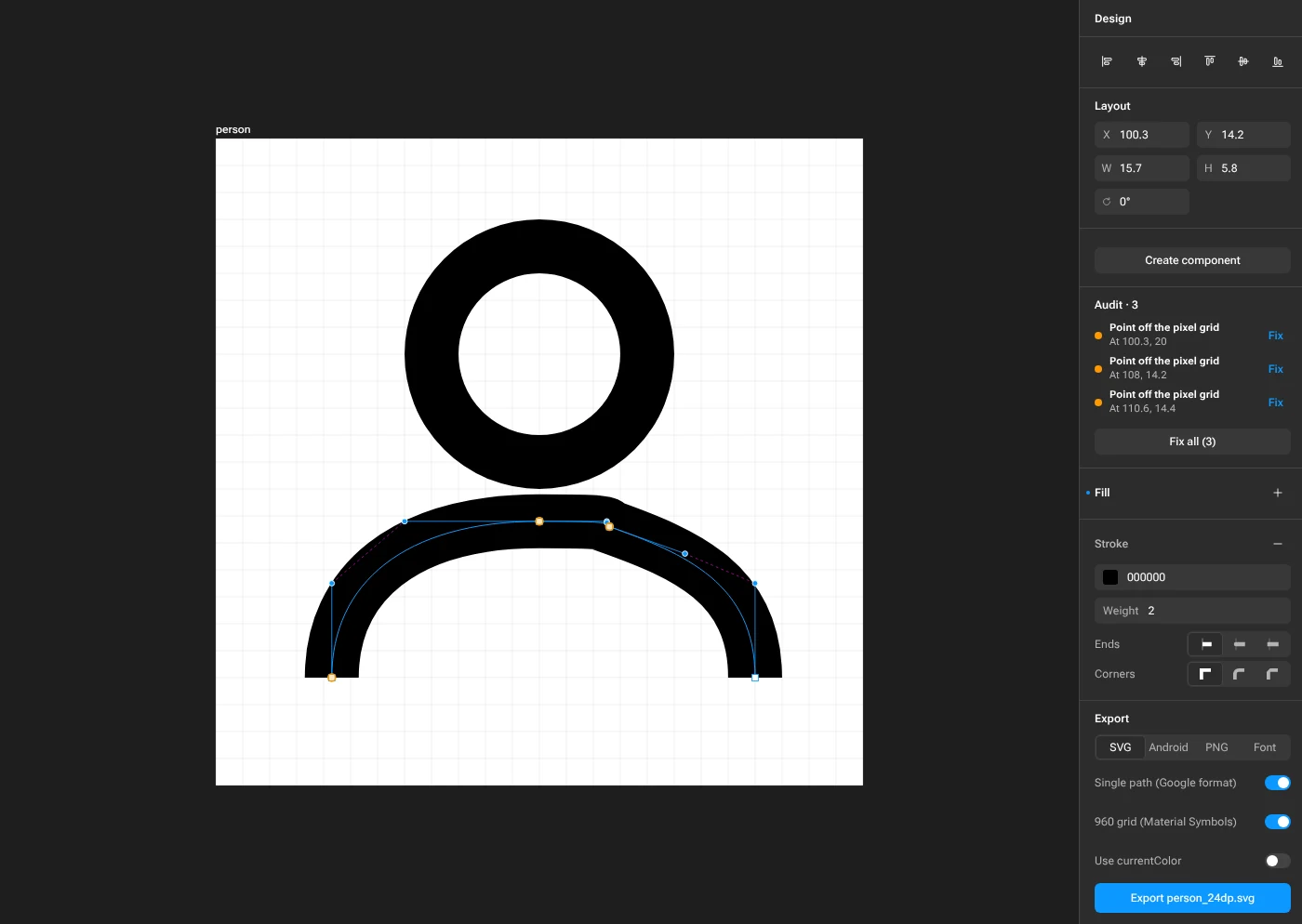Screen dimensions: 1302x924
Task: Choose the round corners join icon
Action: (1239, 674)
